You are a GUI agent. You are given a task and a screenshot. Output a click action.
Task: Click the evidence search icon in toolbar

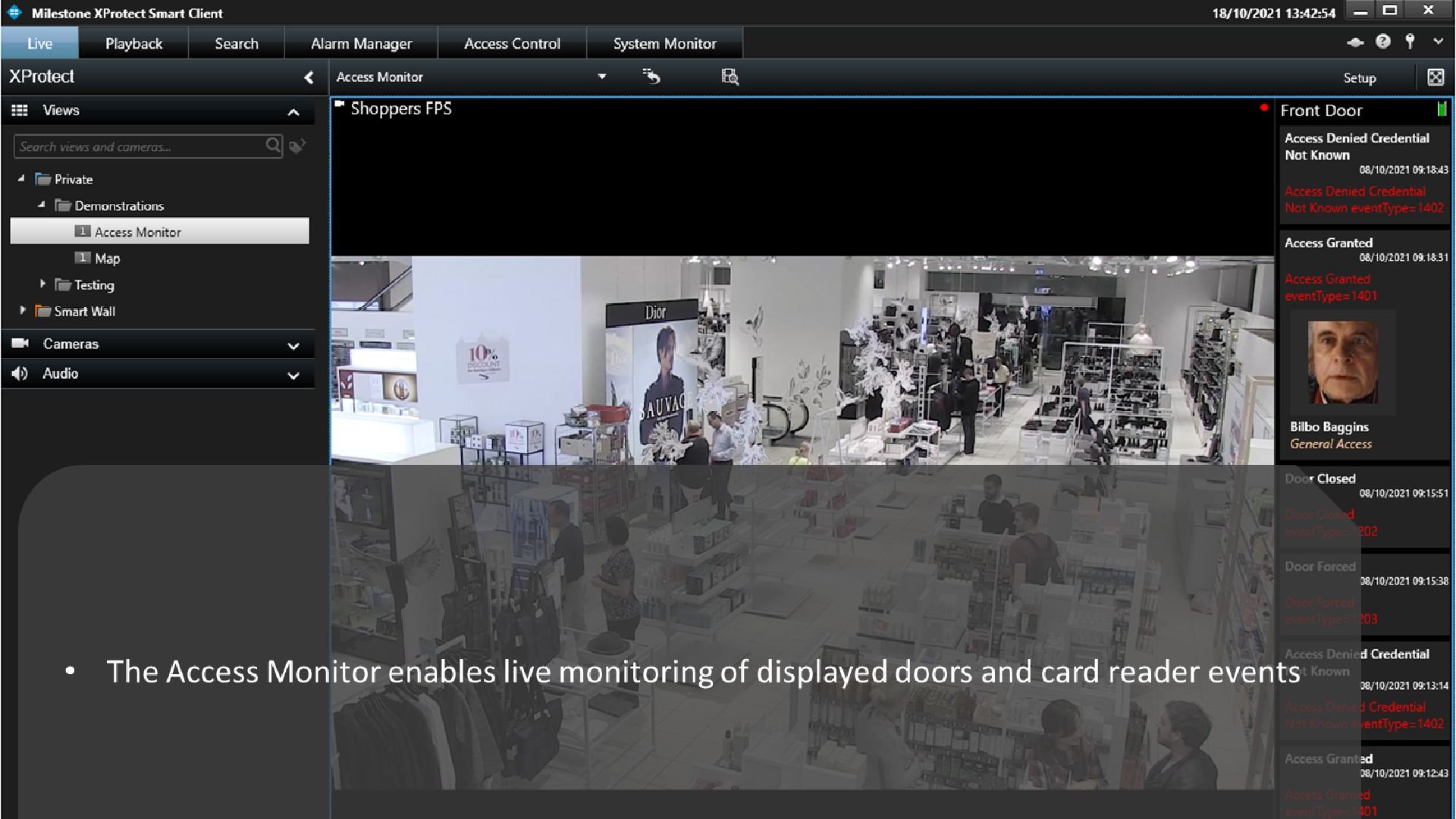point(730,76)
